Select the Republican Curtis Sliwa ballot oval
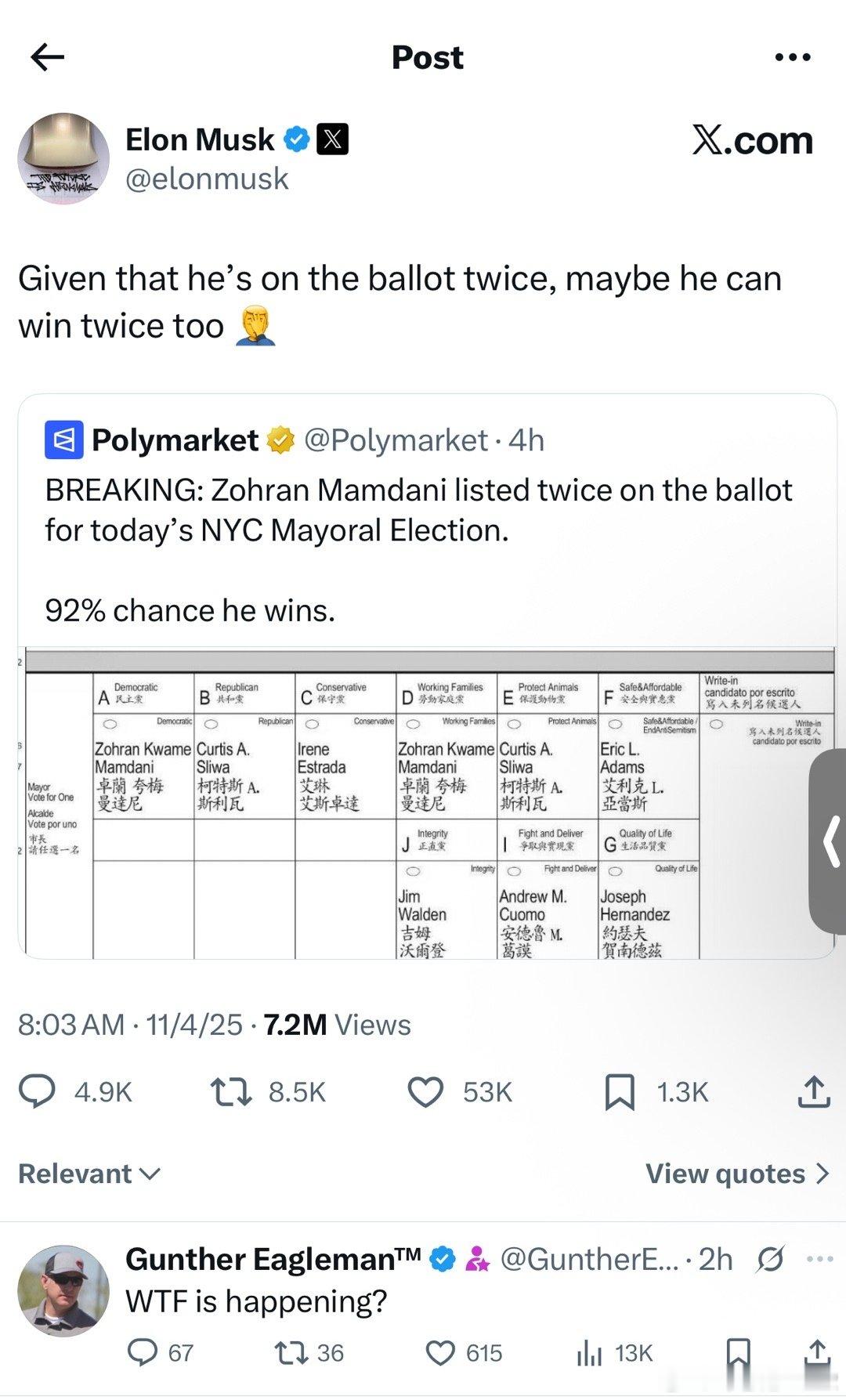 (x=211, y=723)
